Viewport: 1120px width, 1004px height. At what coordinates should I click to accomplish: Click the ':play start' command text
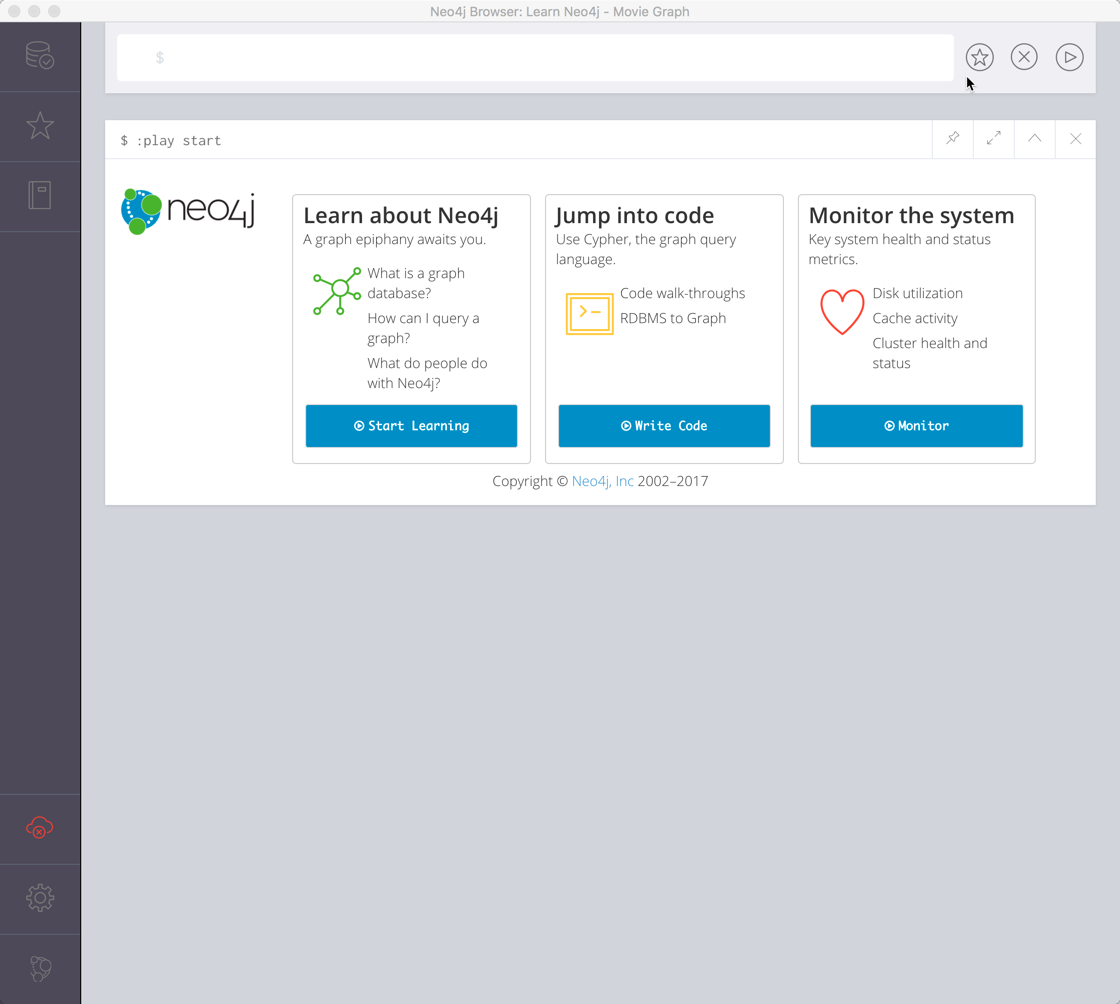(x=179, y=141)
